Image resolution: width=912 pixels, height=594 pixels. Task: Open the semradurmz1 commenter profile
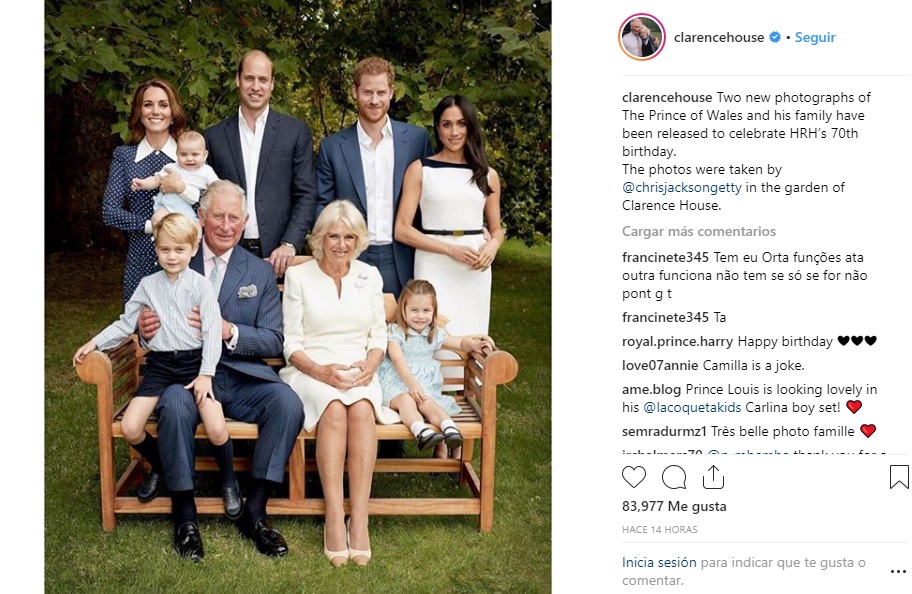(x=664, y=431)
